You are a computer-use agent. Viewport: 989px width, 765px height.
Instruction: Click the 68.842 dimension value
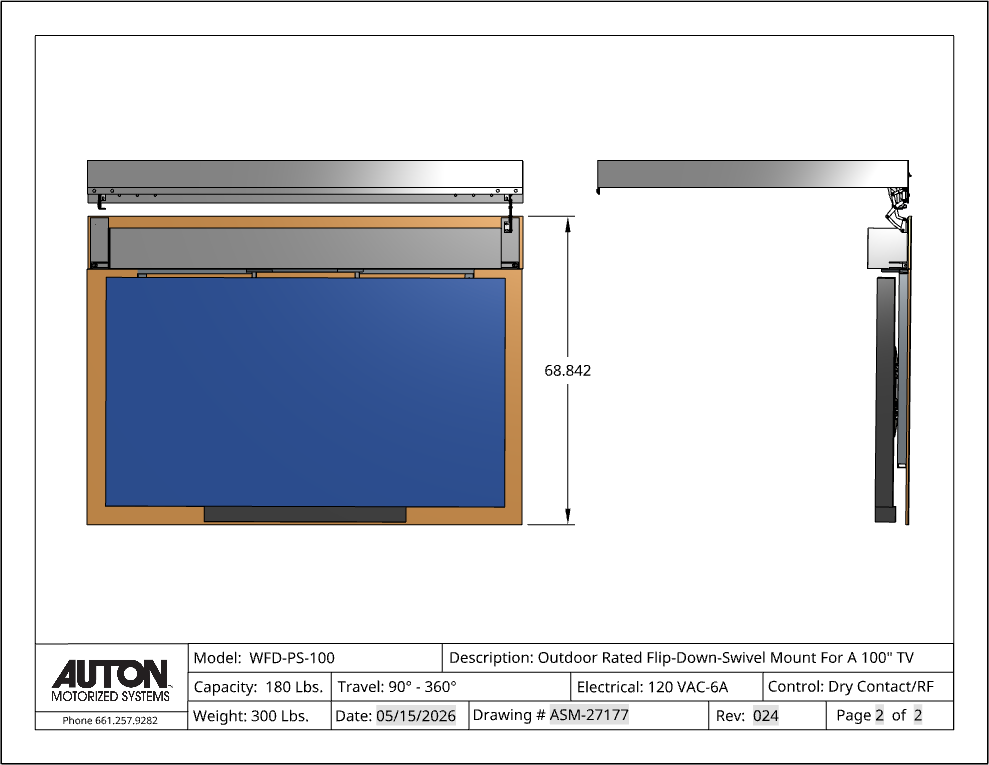[568, 370]
